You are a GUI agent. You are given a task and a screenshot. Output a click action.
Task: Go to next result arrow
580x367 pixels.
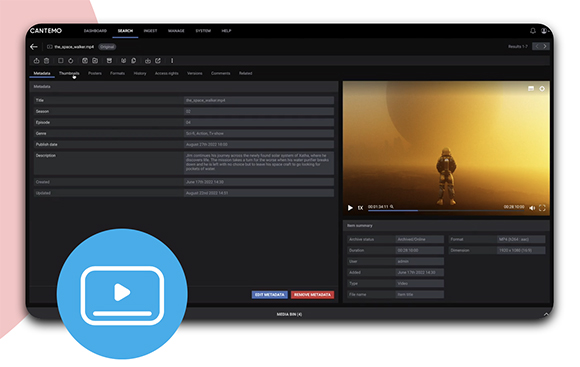point(545,46)
